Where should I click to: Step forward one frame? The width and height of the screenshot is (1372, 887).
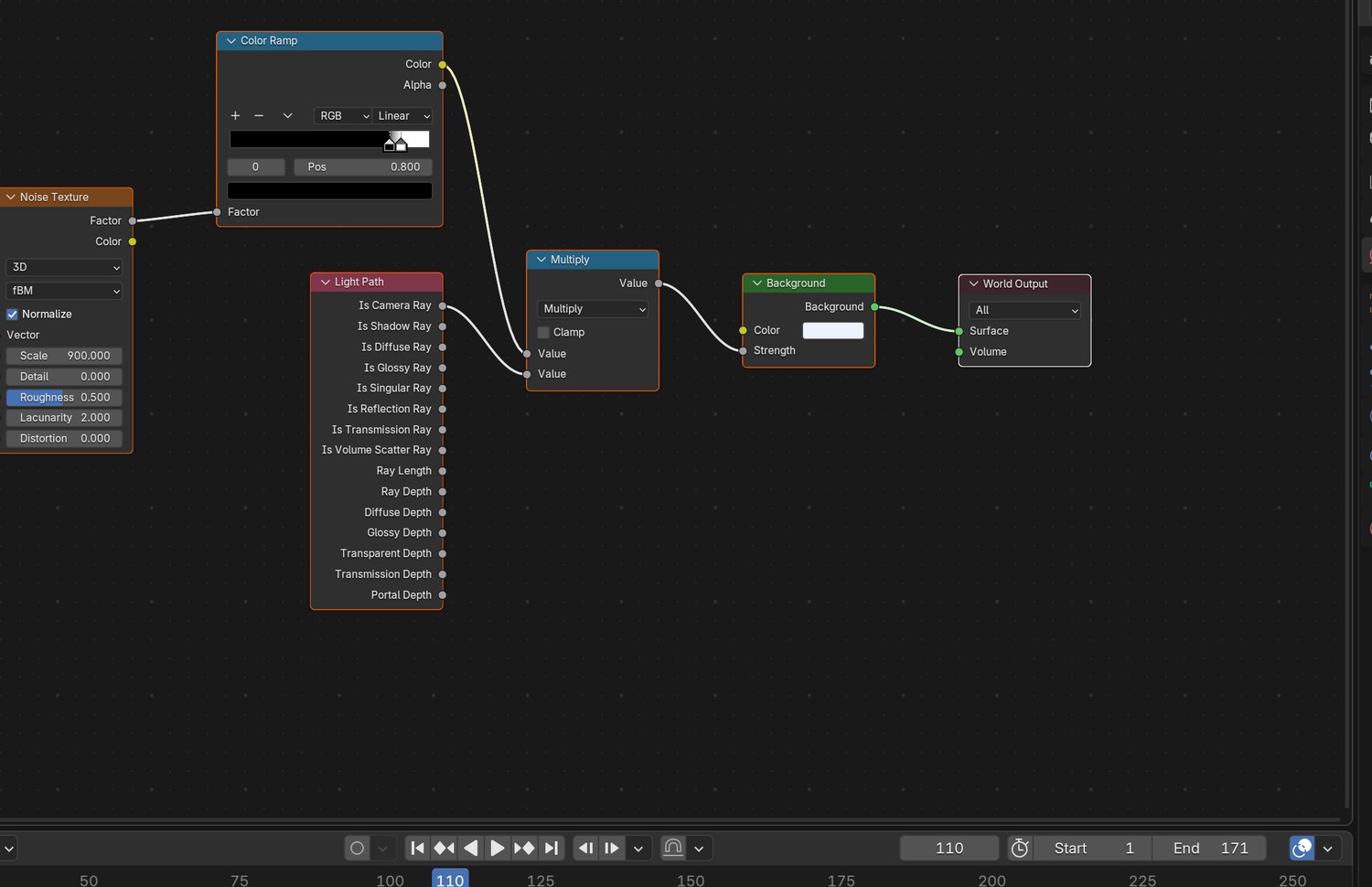coord(612,848)
